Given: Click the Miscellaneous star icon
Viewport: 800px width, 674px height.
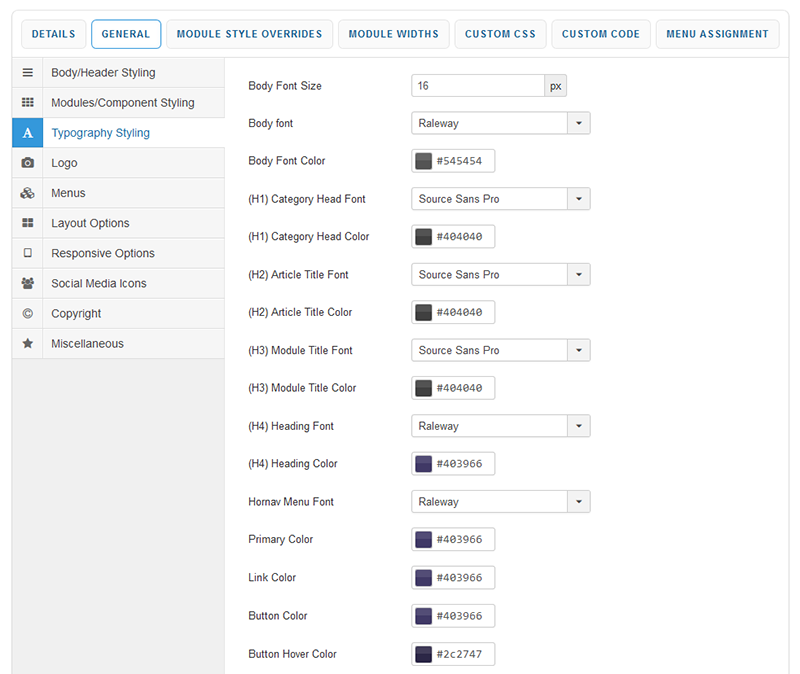Looking at the screenshot, I should tap(27, 343).
